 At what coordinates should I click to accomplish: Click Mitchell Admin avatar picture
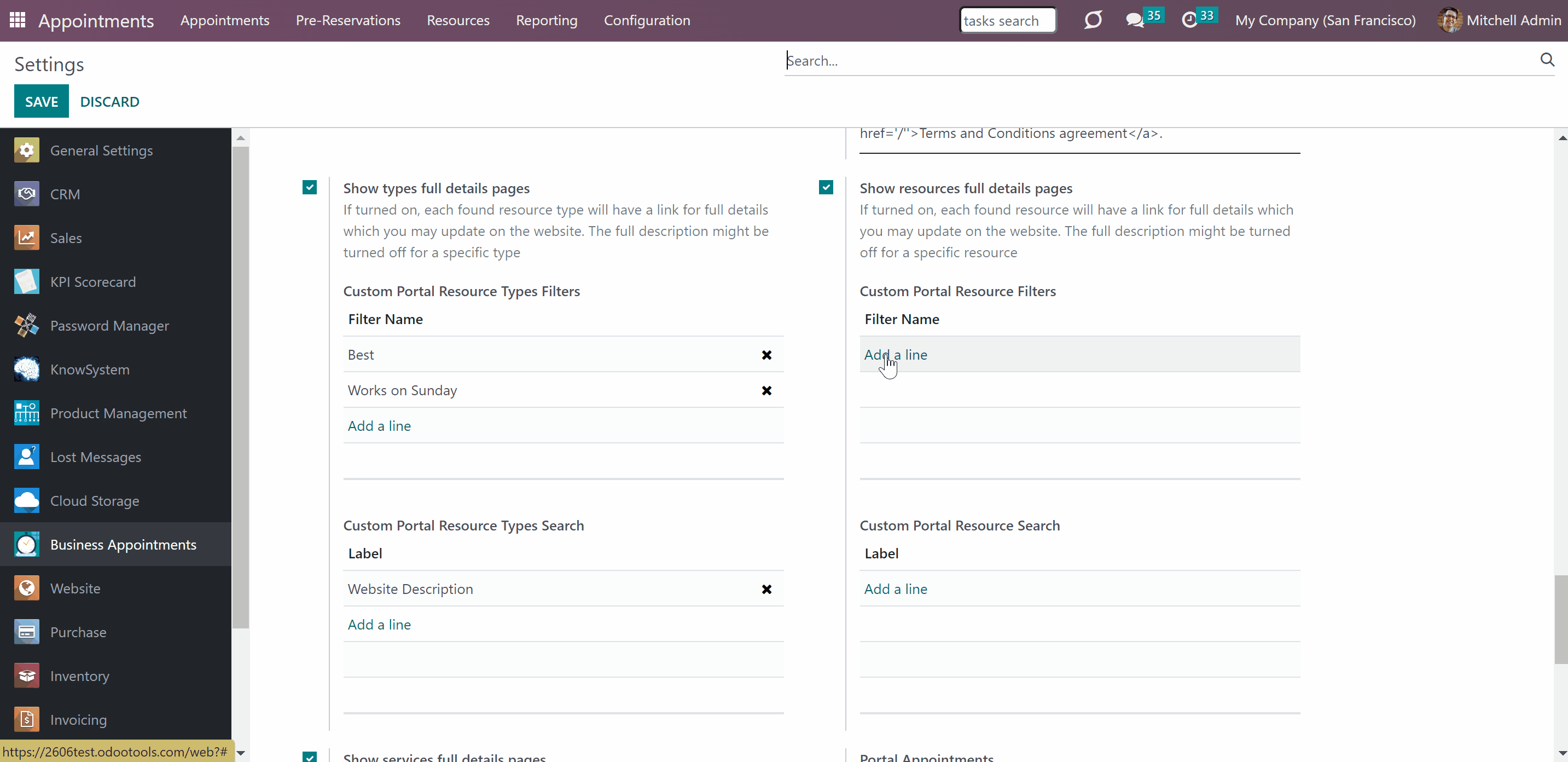(1449, 20)
